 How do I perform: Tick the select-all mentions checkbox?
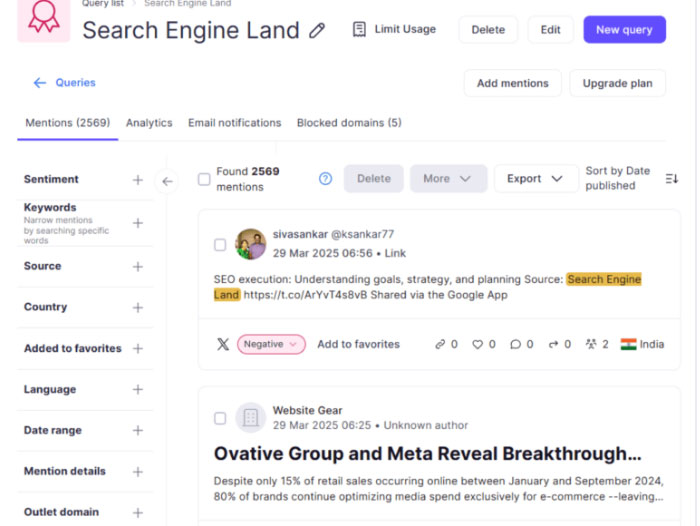[x=204, y=179]
